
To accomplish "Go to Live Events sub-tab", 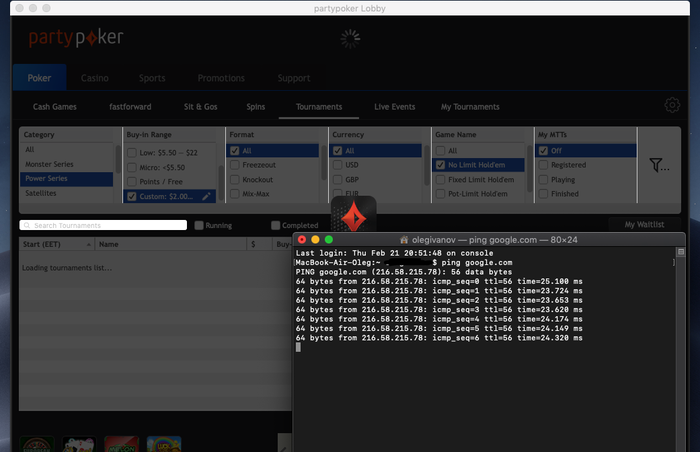I will pyautogui.click(x=395, y=107).
